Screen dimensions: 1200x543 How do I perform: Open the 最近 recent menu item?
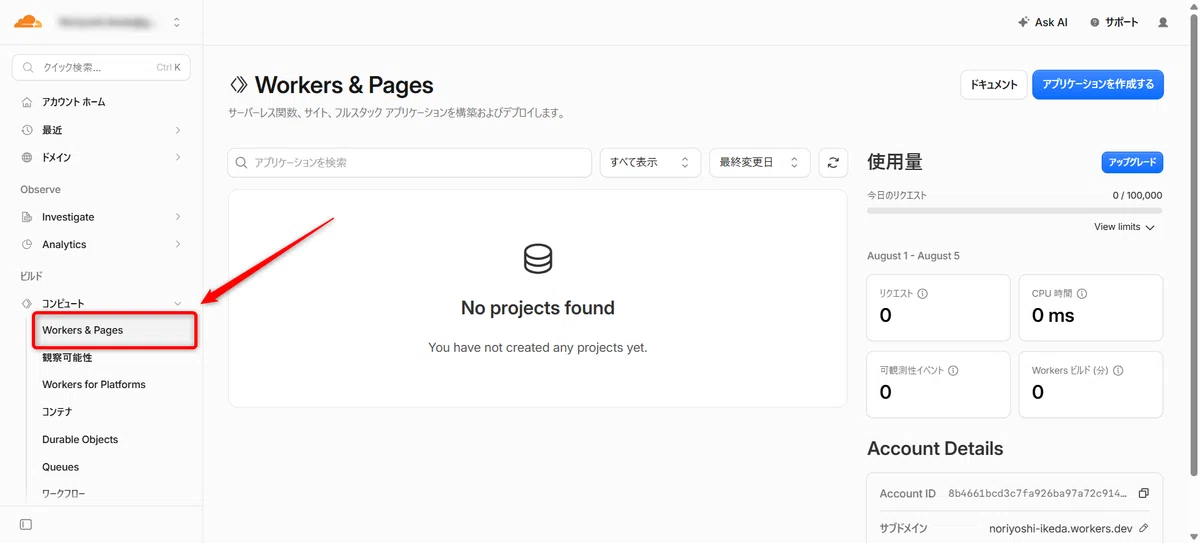point(52,130)
